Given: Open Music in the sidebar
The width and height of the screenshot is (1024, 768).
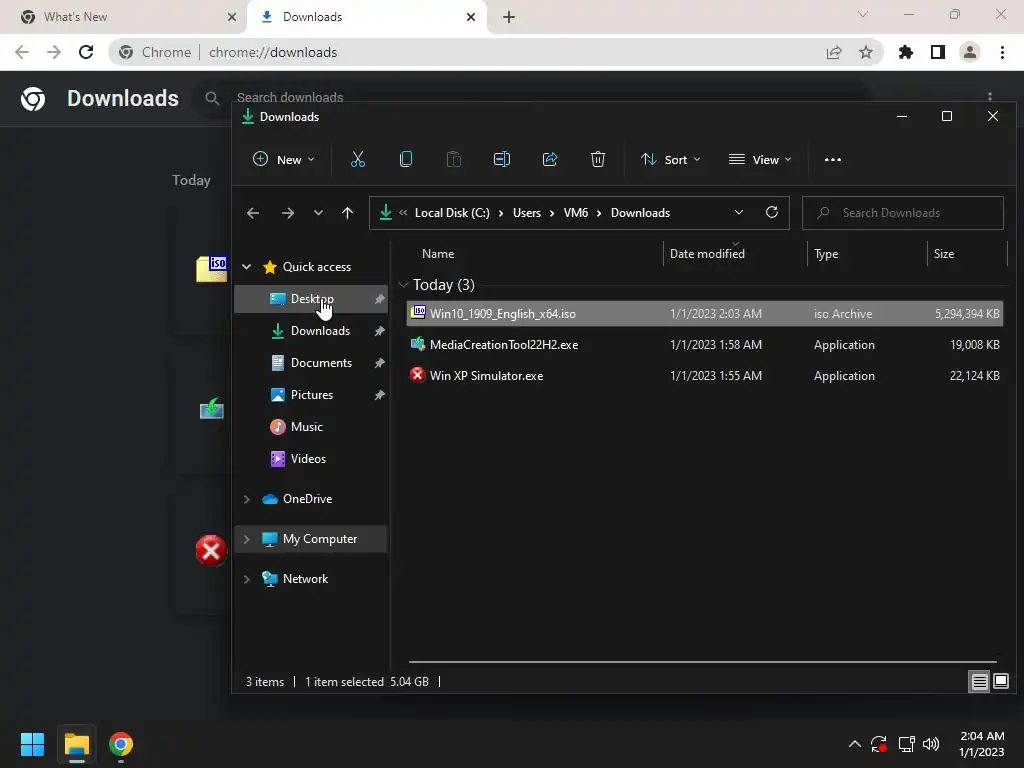Looking at the screenshot, I should (311, 427).
